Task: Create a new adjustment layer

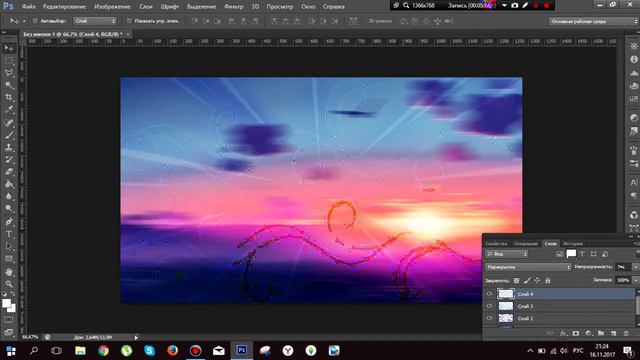Action: click(588, 333)
